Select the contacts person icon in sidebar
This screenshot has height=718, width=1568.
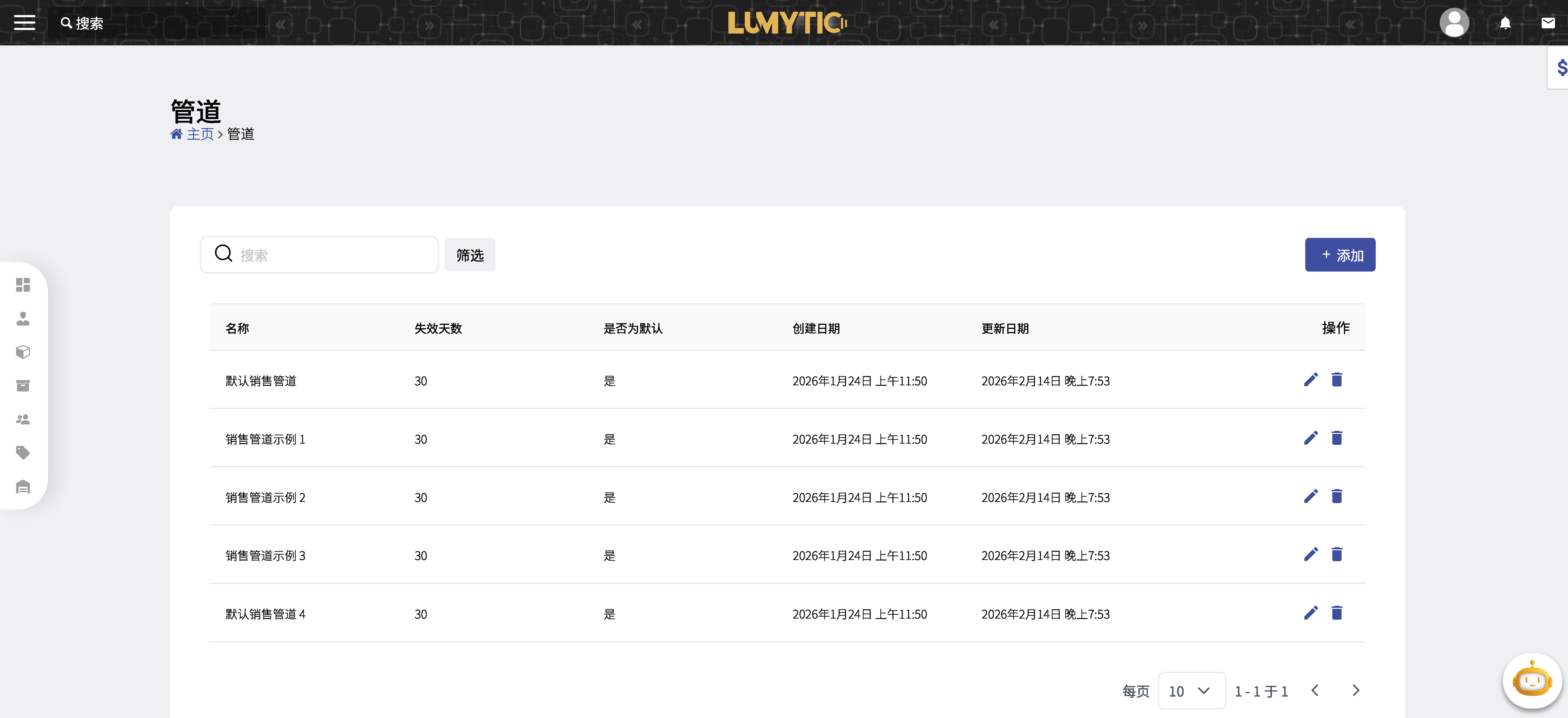pyautogui.click(x=23, y=319)
